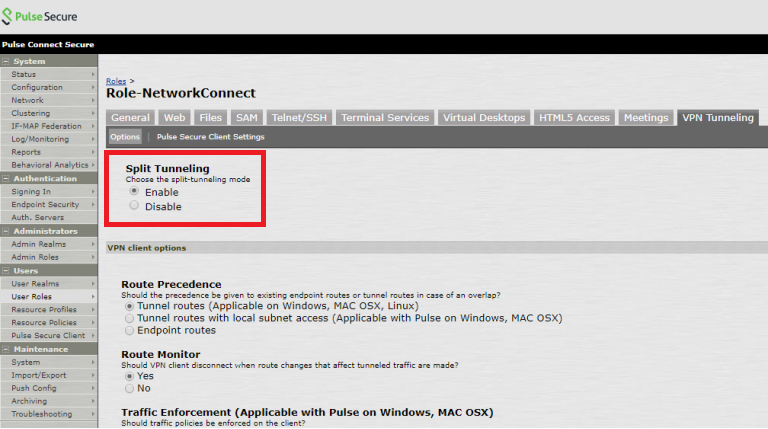Collapse the System sidebar section

[6, 61]
